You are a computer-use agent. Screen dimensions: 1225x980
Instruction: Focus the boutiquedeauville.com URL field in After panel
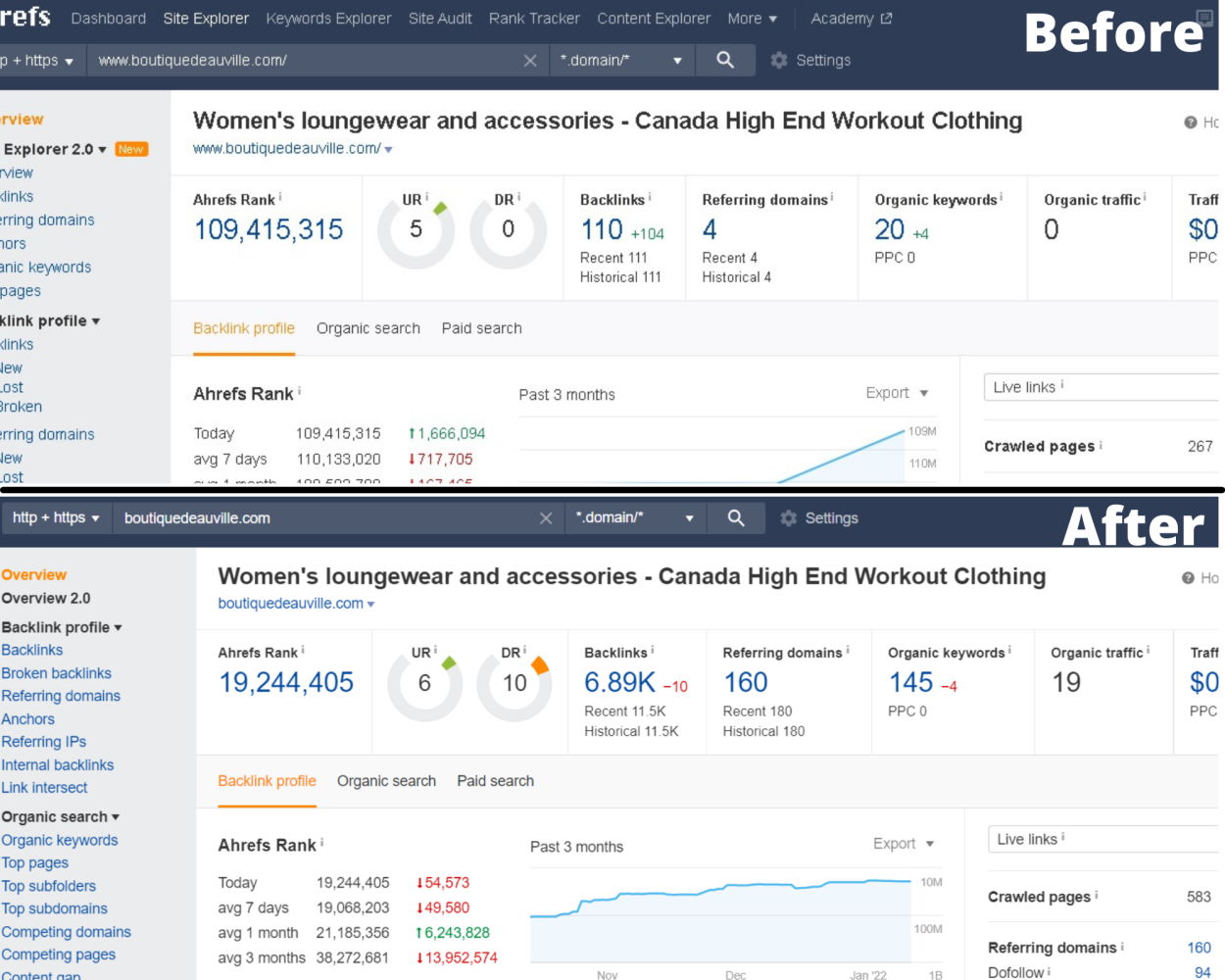point(325,518)
